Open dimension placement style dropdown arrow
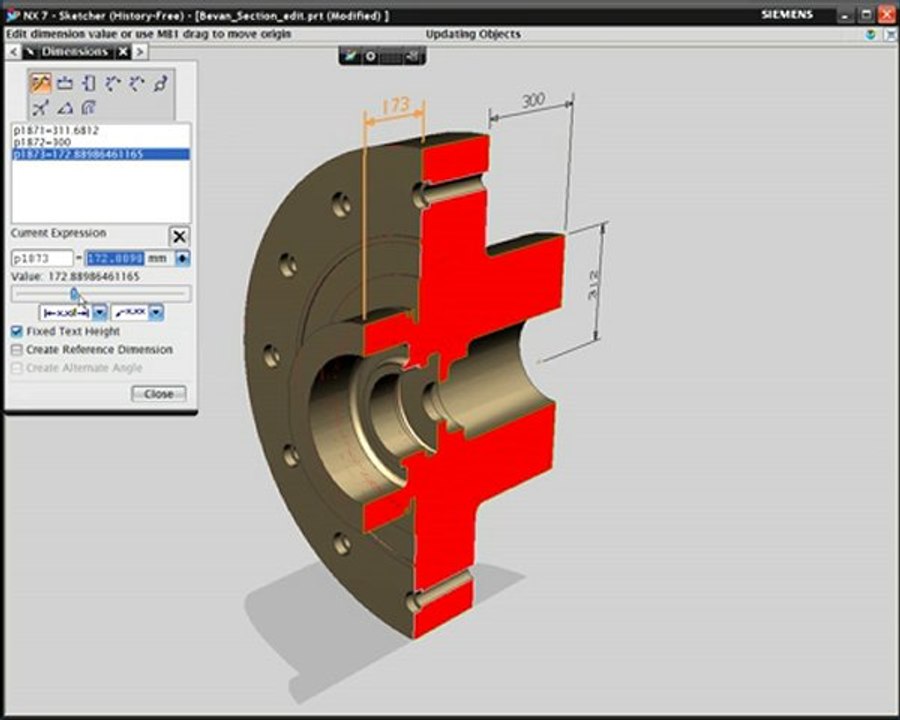 [100, 312]
